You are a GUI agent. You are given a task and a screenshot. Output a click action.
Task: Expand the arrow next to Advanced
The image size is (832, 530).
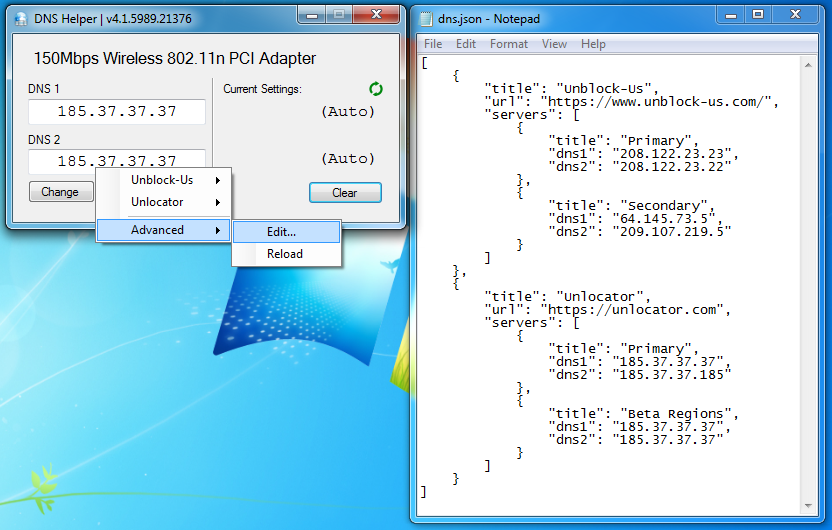(218, 230)
